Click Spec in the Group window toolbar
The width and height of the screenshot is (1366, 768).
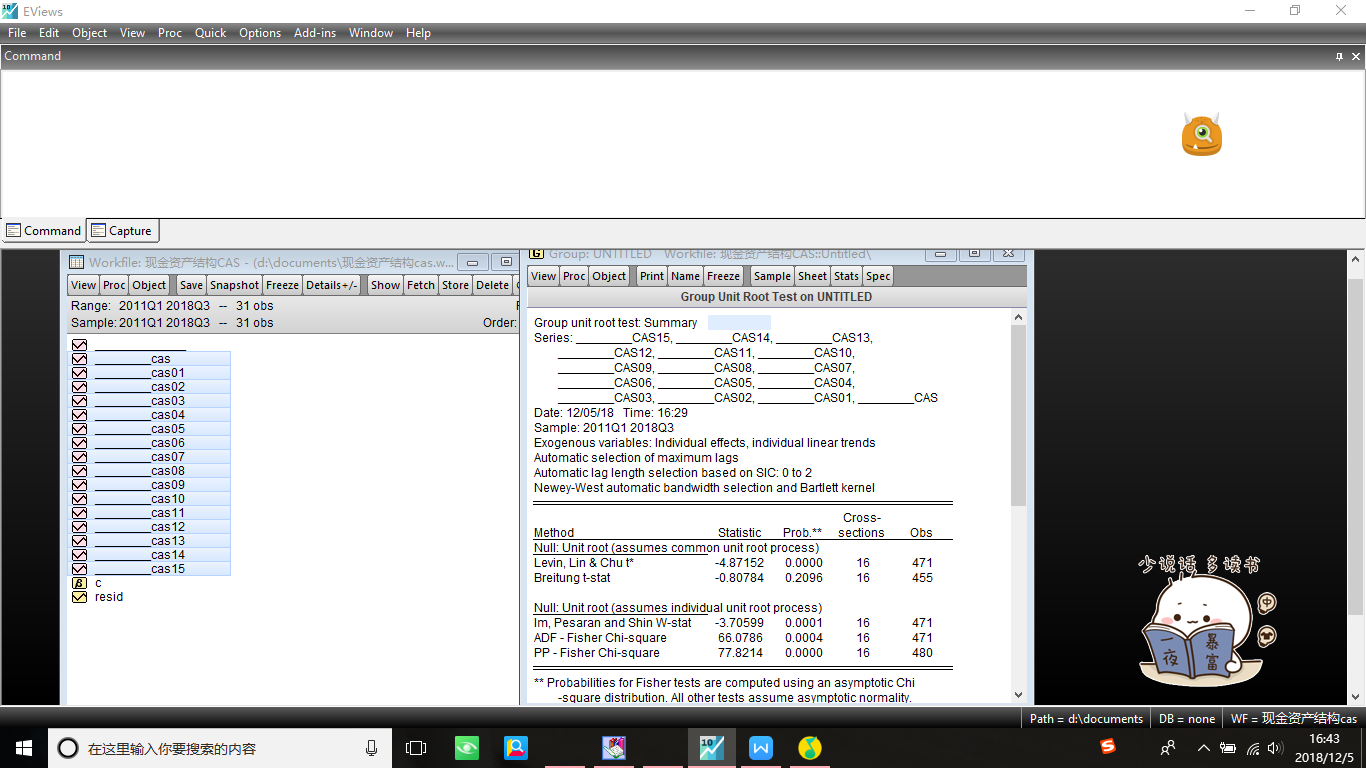tap(878, 276)
